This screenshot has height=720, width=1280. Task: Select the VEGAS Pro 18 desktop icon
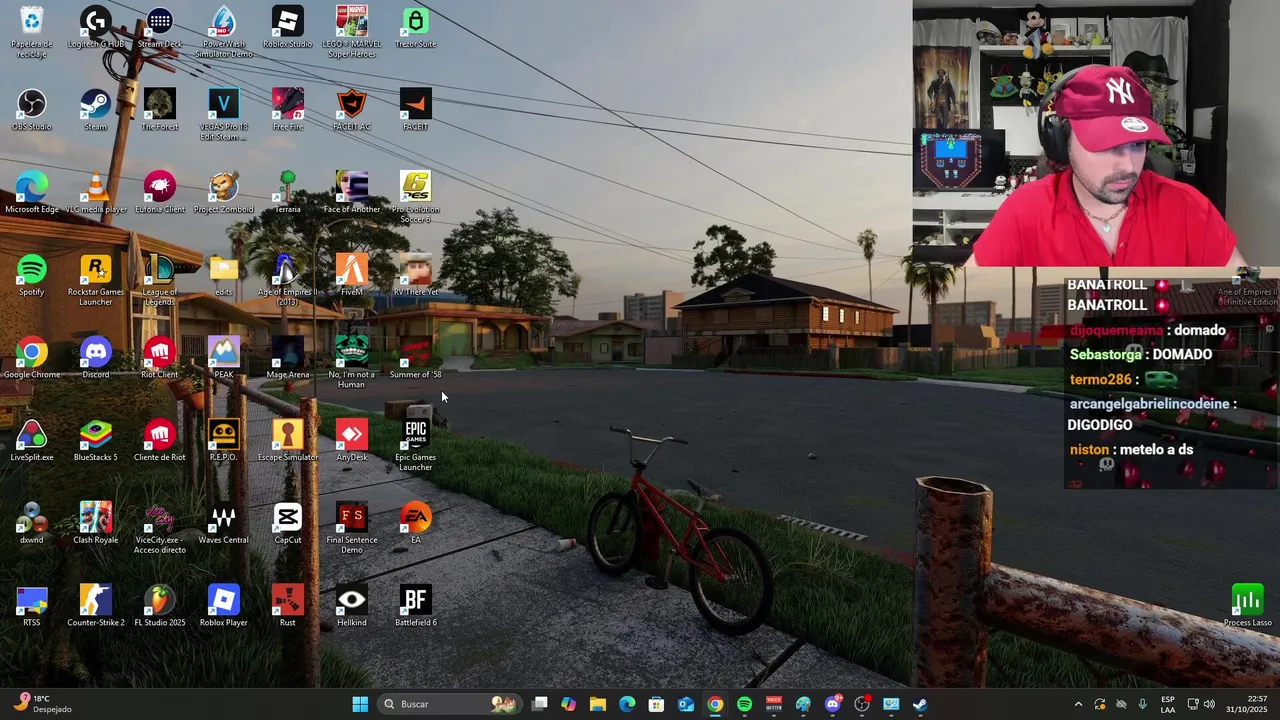click(x=224, y=114)
